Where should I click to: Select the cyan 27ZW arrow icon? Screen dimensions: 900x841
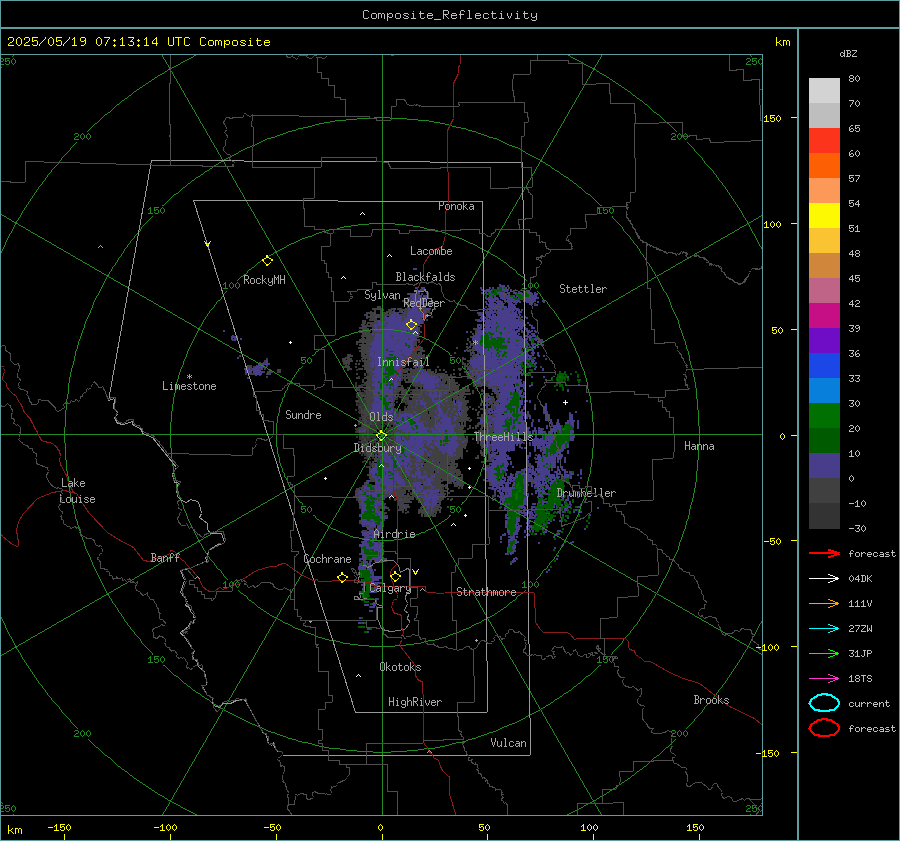coord(824,628)
